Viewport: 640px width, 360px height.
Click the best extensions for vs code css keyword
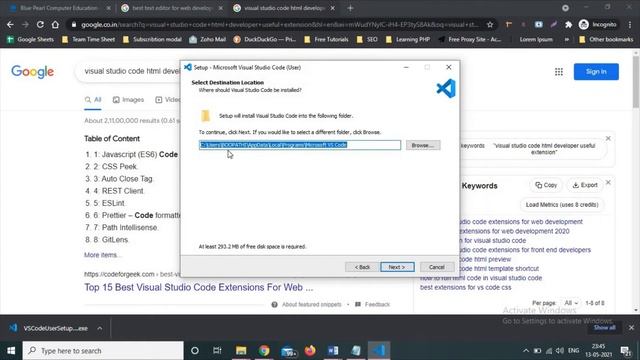point(465,287)
